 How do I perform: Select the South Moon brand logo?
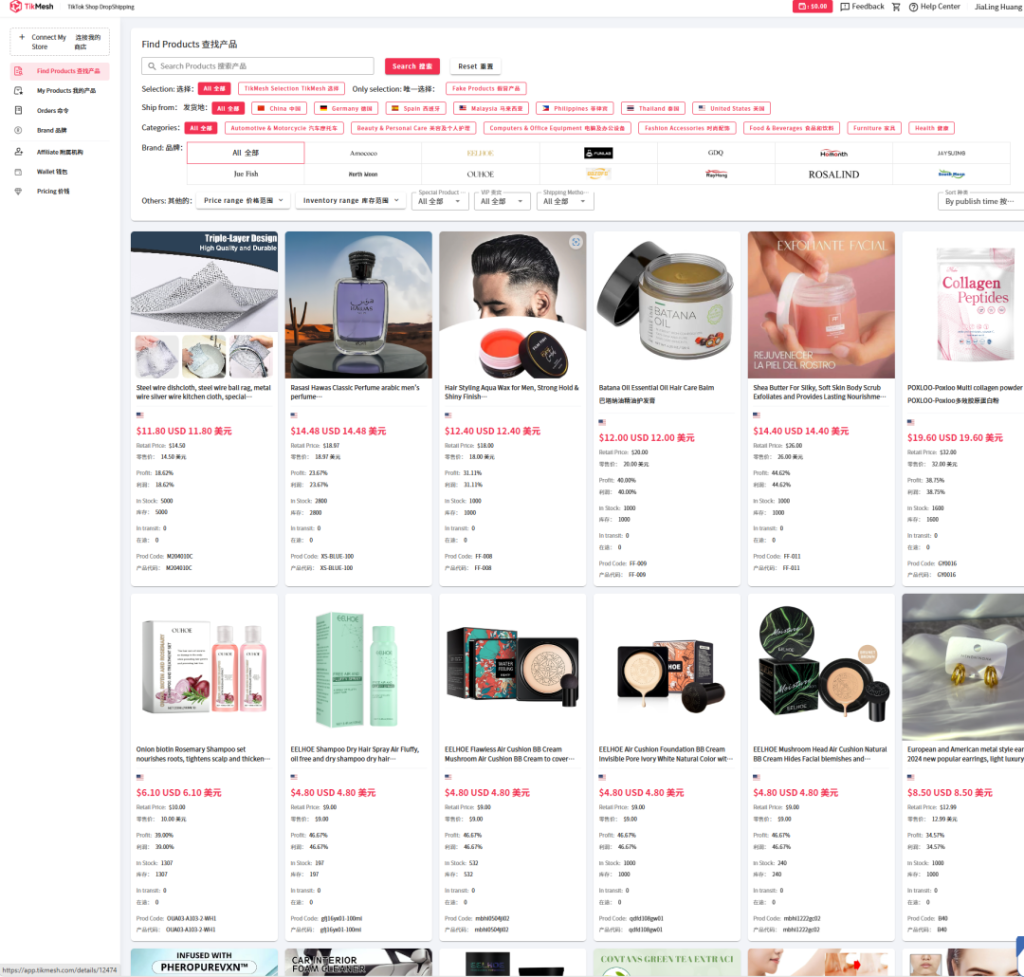pyautogui.click(x=952, y=174)
